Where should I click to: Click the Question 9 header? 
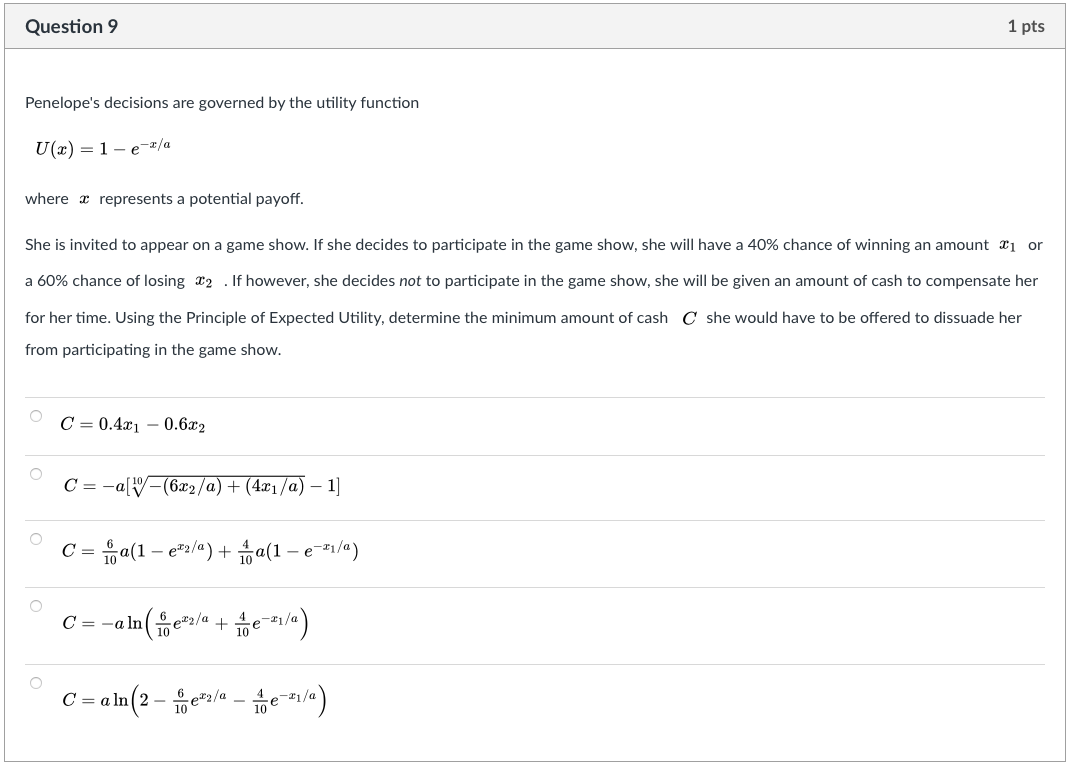pos(70,26)
